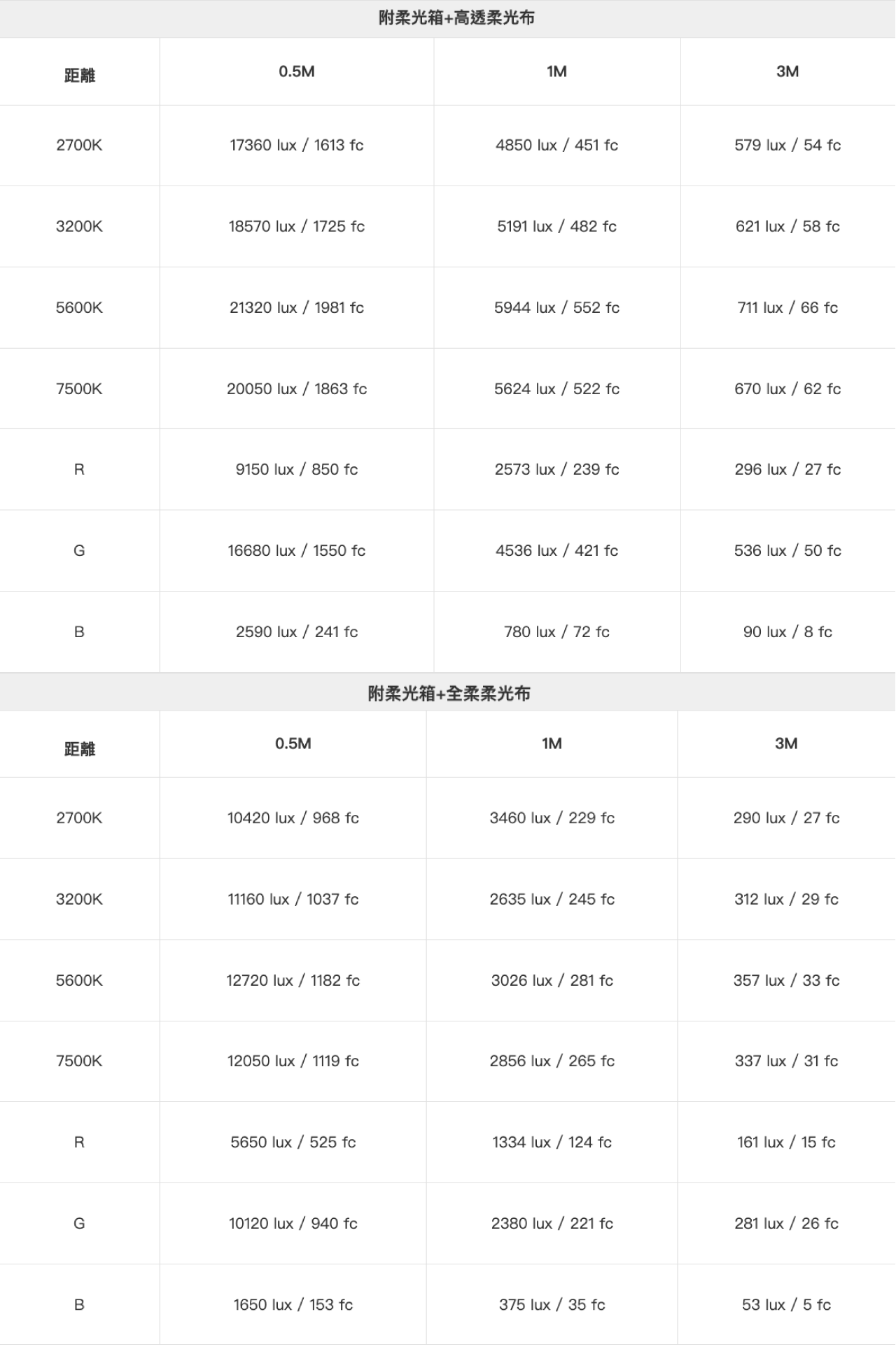Click the 1334 lux / 124 fc value
The height and width of the screenshot is (1347, 896).
point(552,1142)
